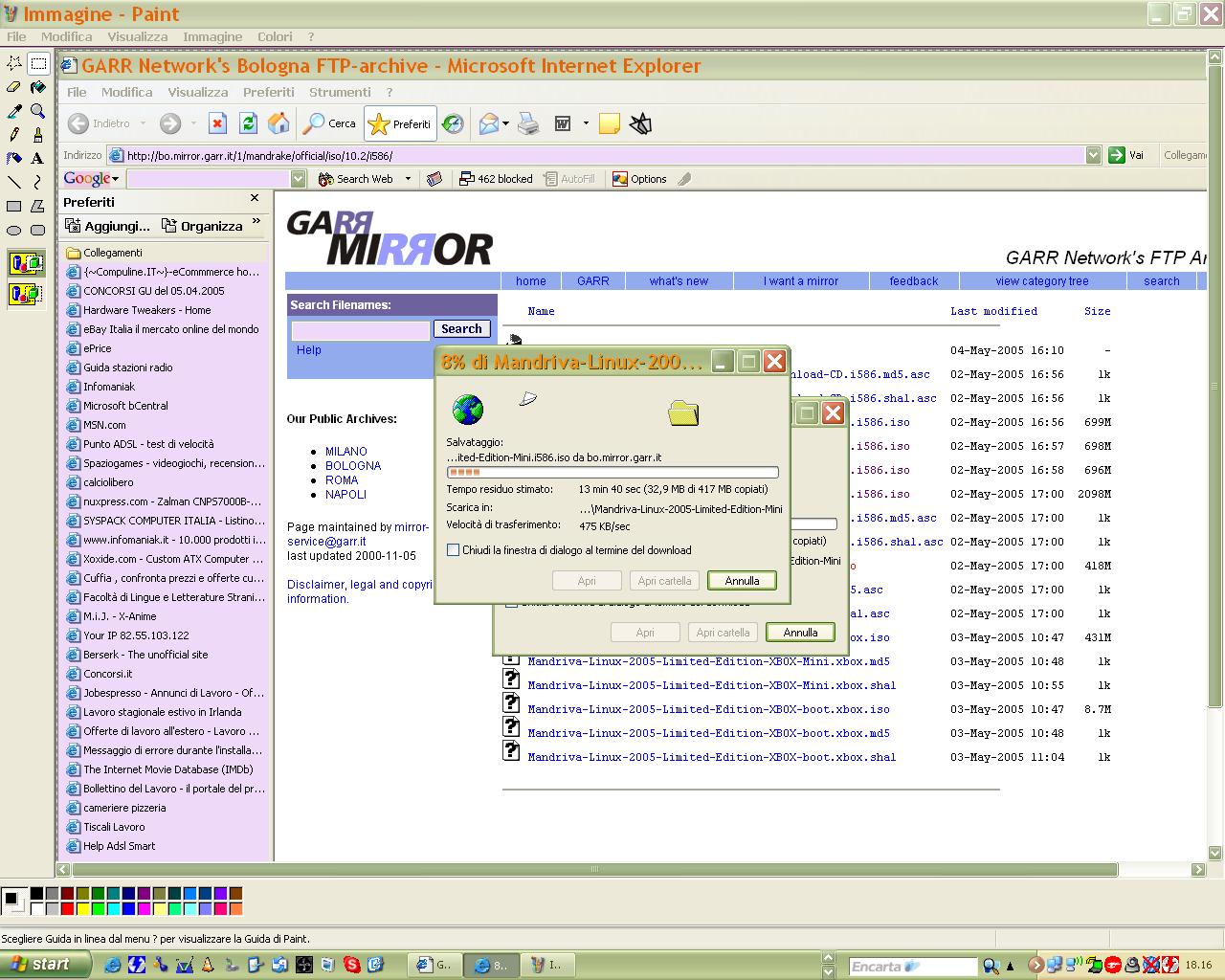Select the Text tool in Paint
1225x980 pixels.
pyautogui.click(x=38, y=159)
